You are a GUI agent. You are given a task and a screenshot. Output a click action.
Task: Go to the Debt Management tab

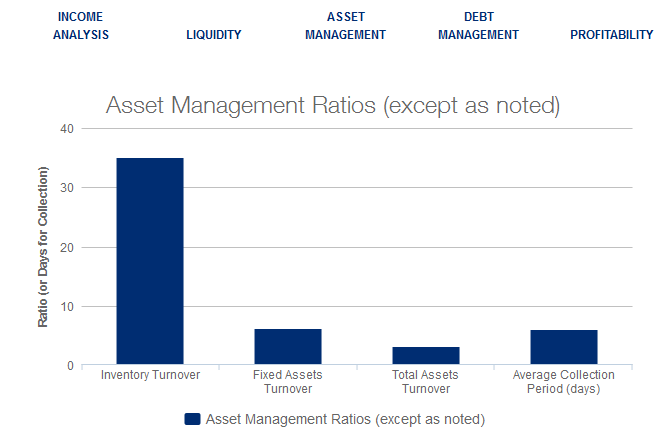pos(478,26)
